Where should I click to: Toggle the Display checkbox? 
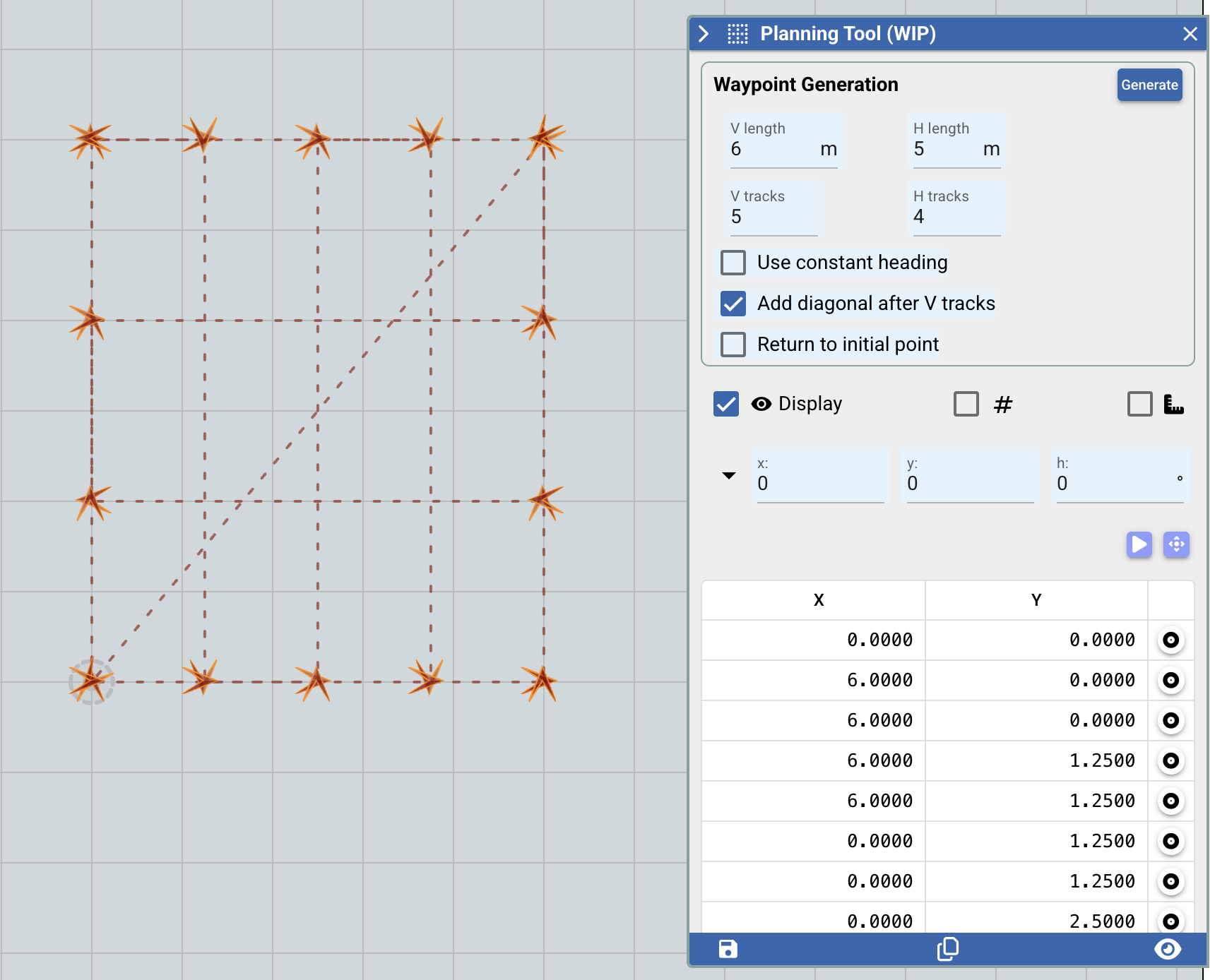pos(726,404)
